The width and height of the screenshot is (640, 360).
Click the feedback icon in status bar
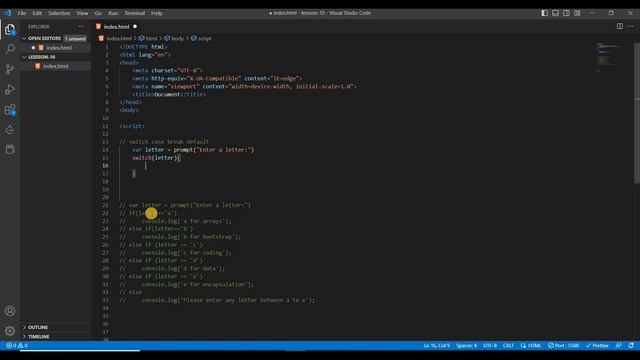[x=619, y=345]
